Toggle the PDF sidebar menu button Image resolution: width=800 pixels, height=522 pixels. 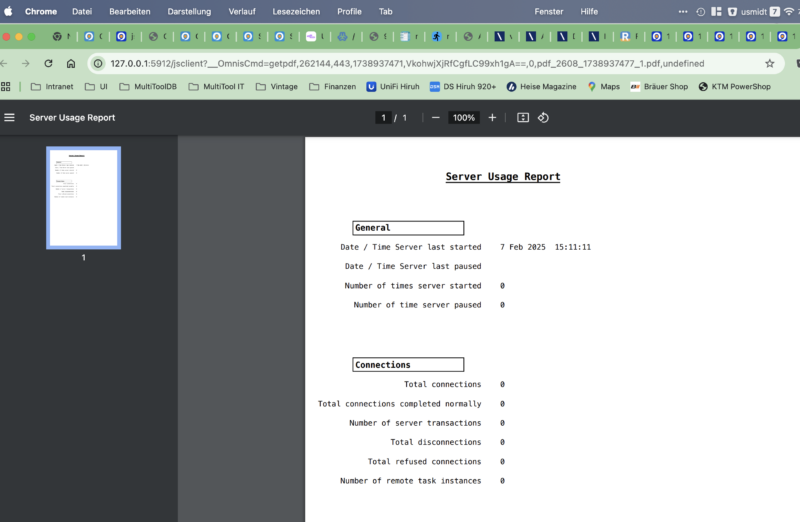(x=10, y=118)
